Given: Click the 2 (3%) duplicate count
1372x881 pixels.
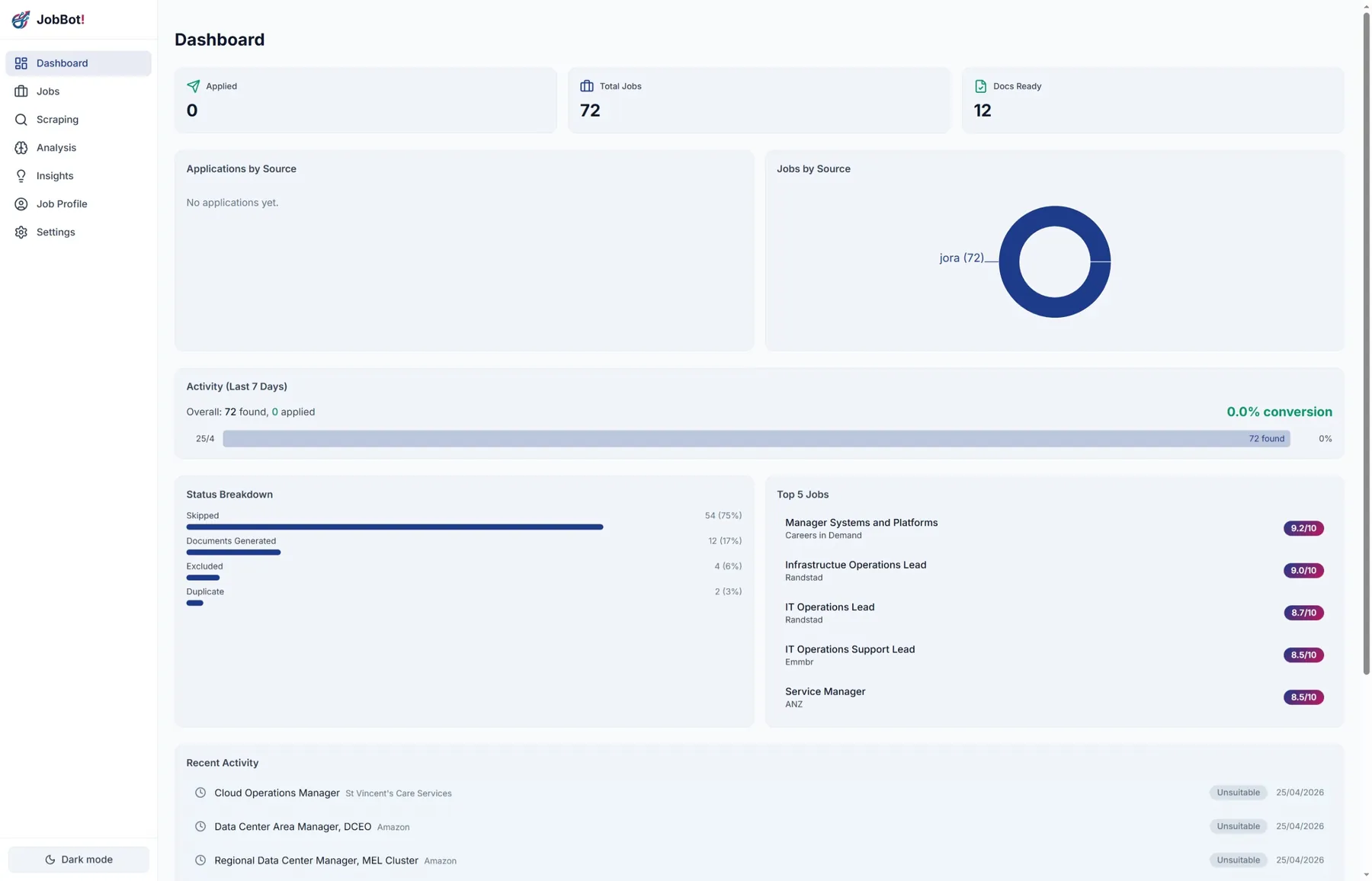Looking at the screenshot, I should coord(728,591).
